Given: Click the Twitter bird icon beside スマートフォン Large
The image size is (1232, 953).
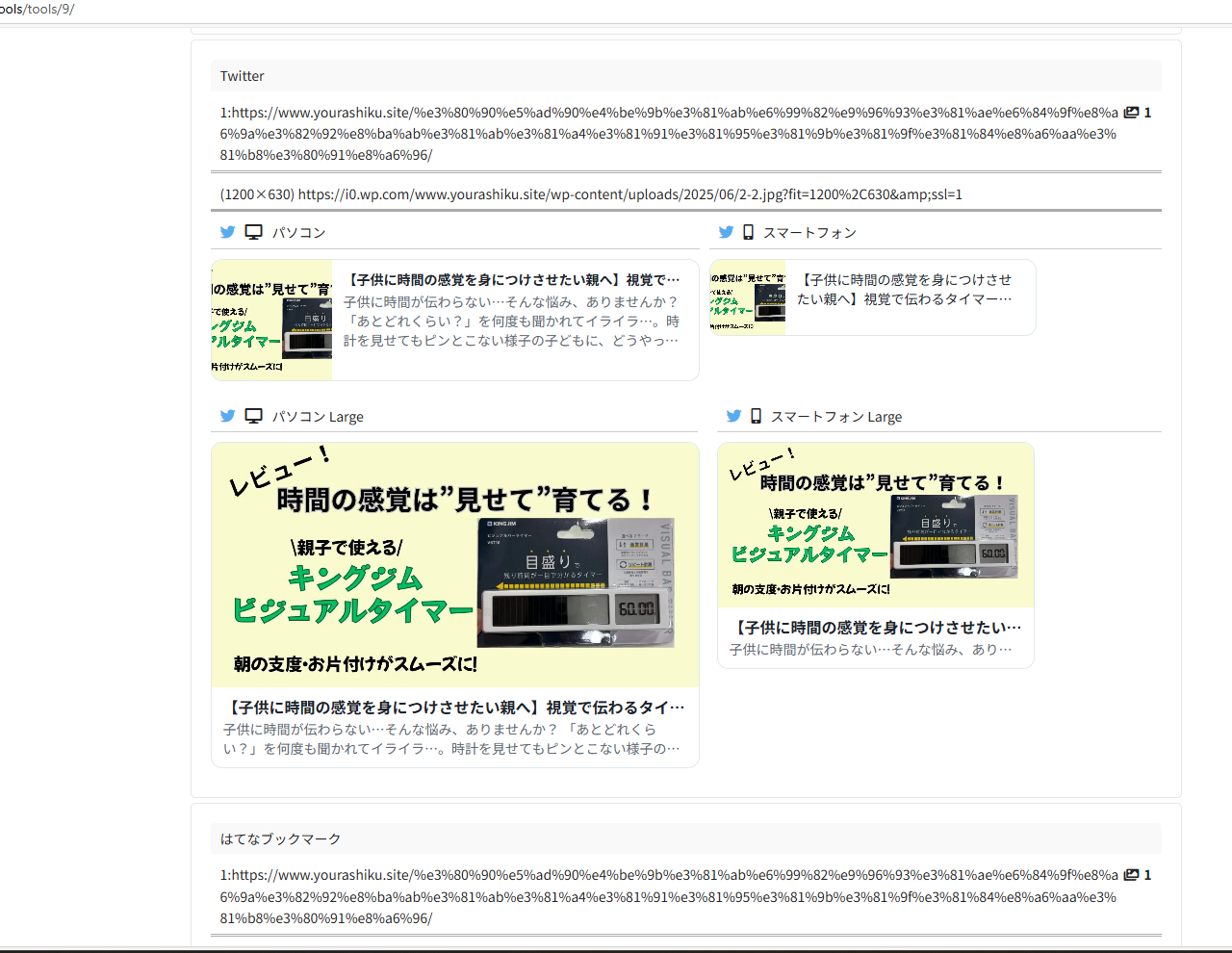Looking at the screenshot, I should point(733,416).
